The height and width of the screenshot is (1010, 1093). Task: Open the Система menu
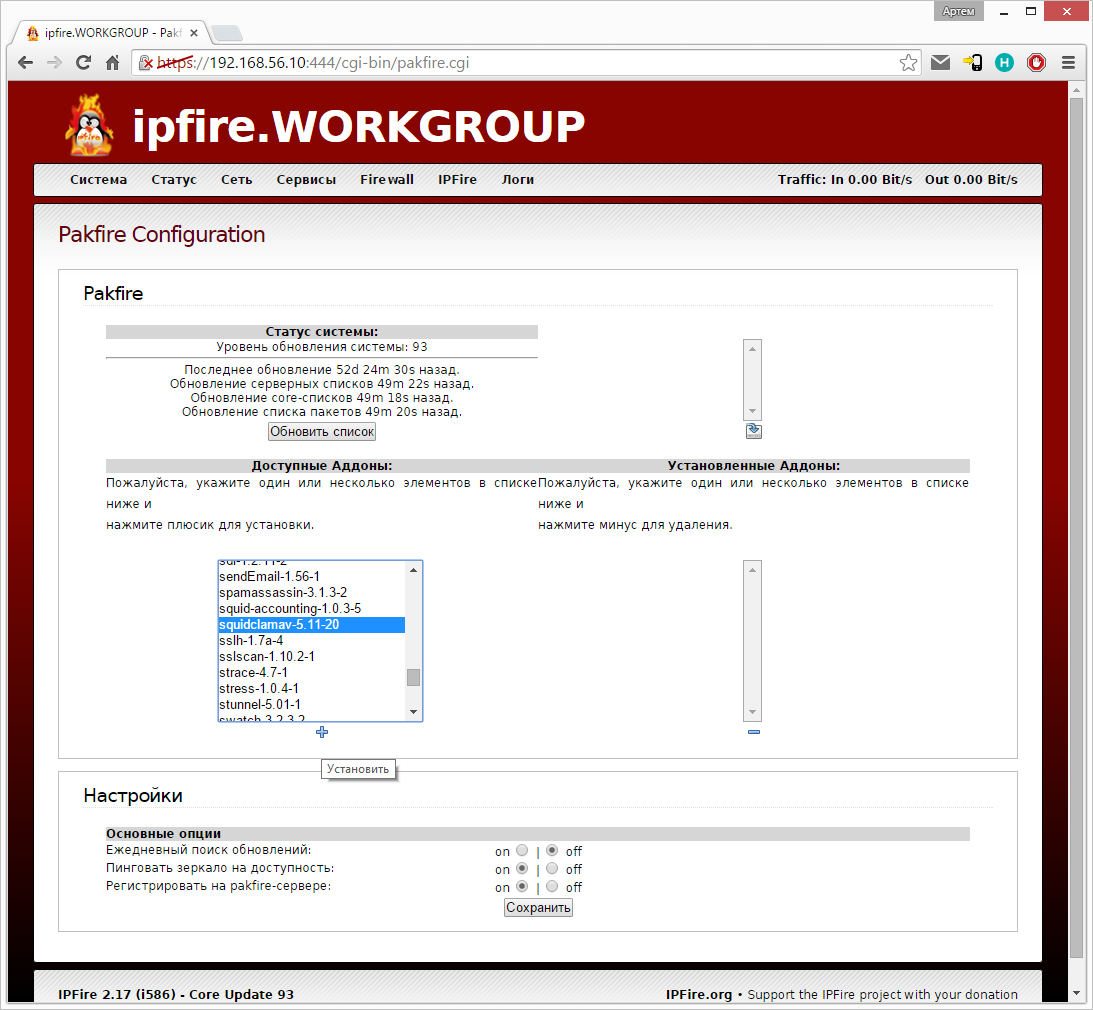[x=98, y=180]
